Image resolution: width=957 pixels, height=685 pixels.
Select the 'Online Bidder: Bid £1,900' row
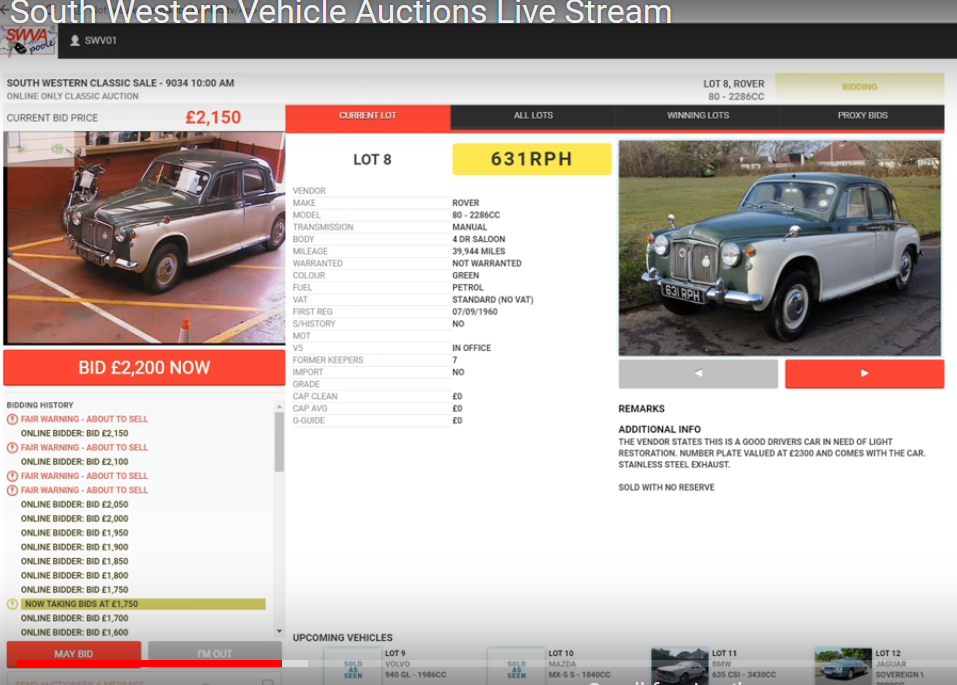pyautogui.click(x=74, y=548)
